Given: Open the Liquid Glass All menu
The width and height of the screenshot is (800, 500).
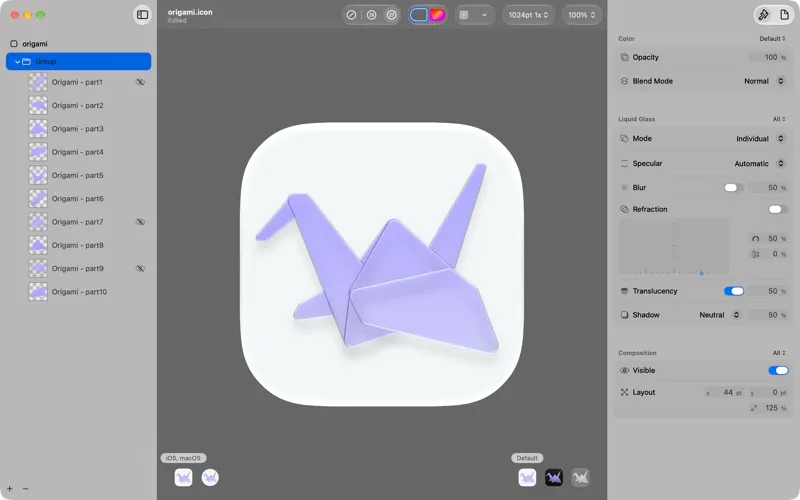Looking at the screenshot, I should 779,119.
